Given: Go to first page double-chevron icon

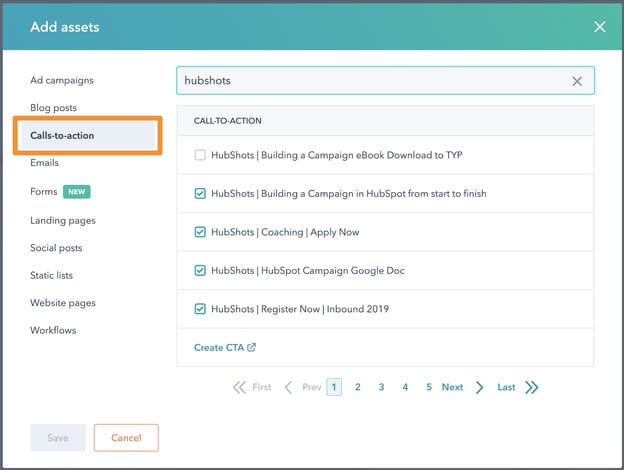Looking at the screenshot, I should pyautogui.click(x=239, y=387).
